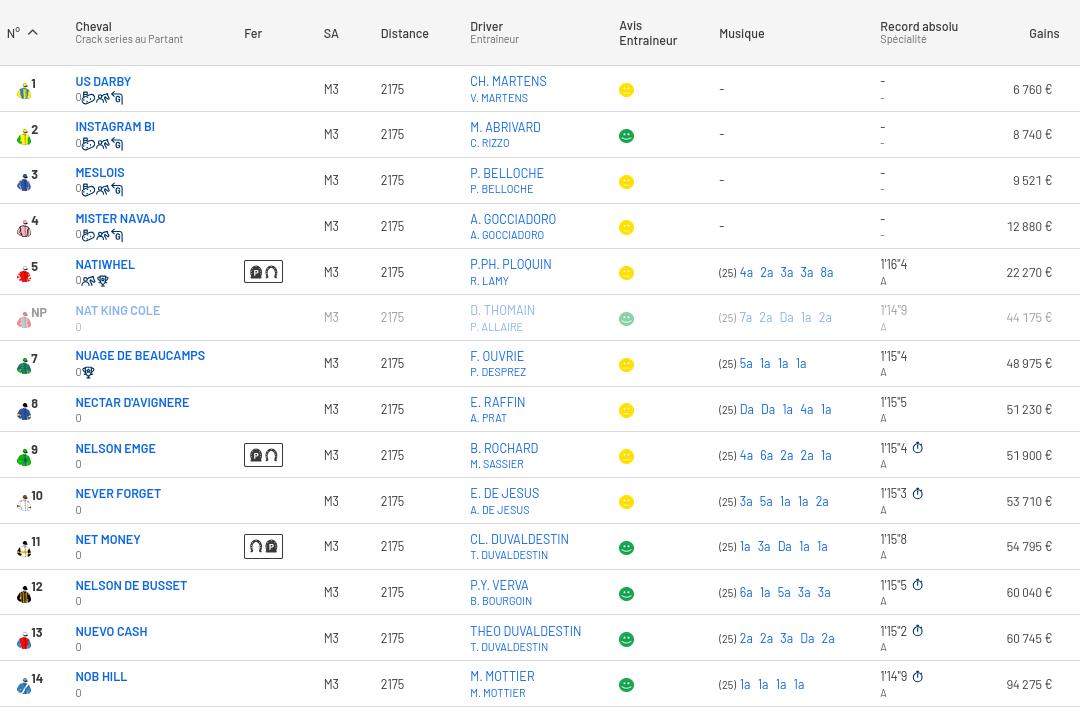Click the stopwatch icon beside NEVER FORGET record
1080x712 pixels.
point(917,494)
